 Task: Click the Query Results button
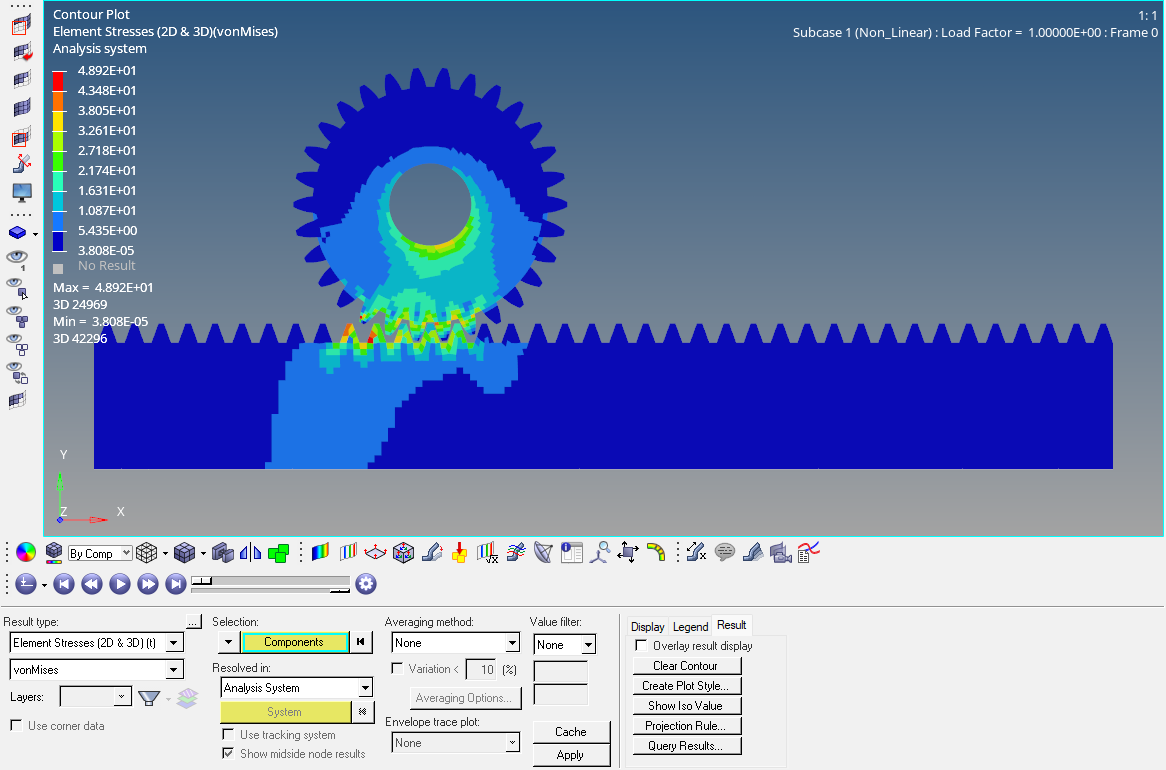[x=685, y=746]
